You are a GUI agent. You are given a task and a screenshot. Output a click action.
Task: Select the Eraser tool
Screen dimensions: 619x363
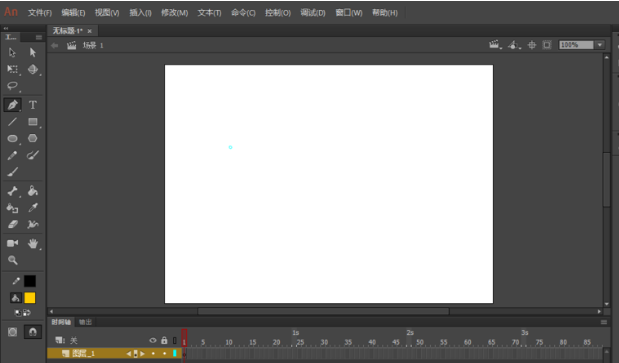[12, 224]
